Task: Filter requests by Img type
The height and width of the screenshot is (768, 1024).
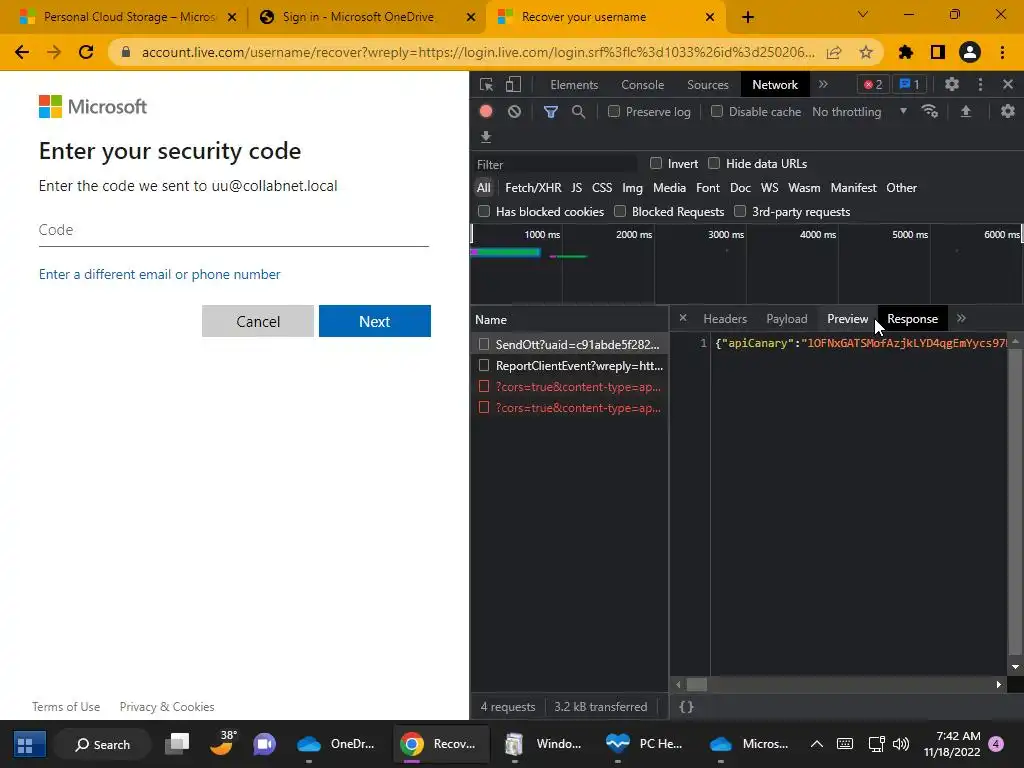Action: pyautogui.click(x=632, y=187)
